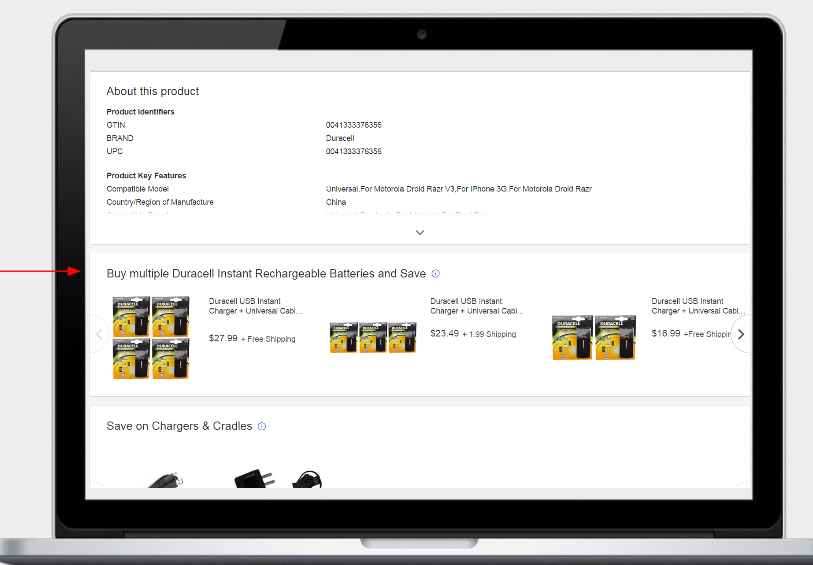Click the 'Save on Chargers & Cradles' heading
The image size is (813, 565).
pos(179,426)
